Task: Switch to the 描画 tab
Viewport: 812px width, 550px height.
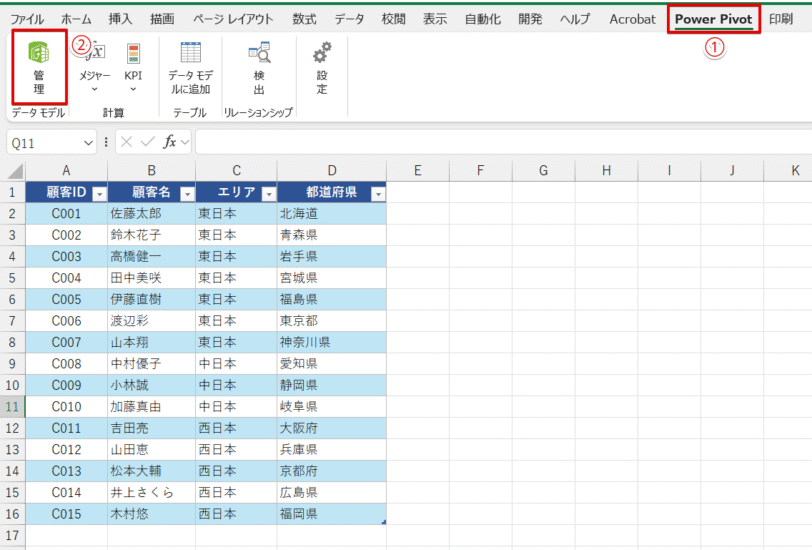Action: click(162, 19)
